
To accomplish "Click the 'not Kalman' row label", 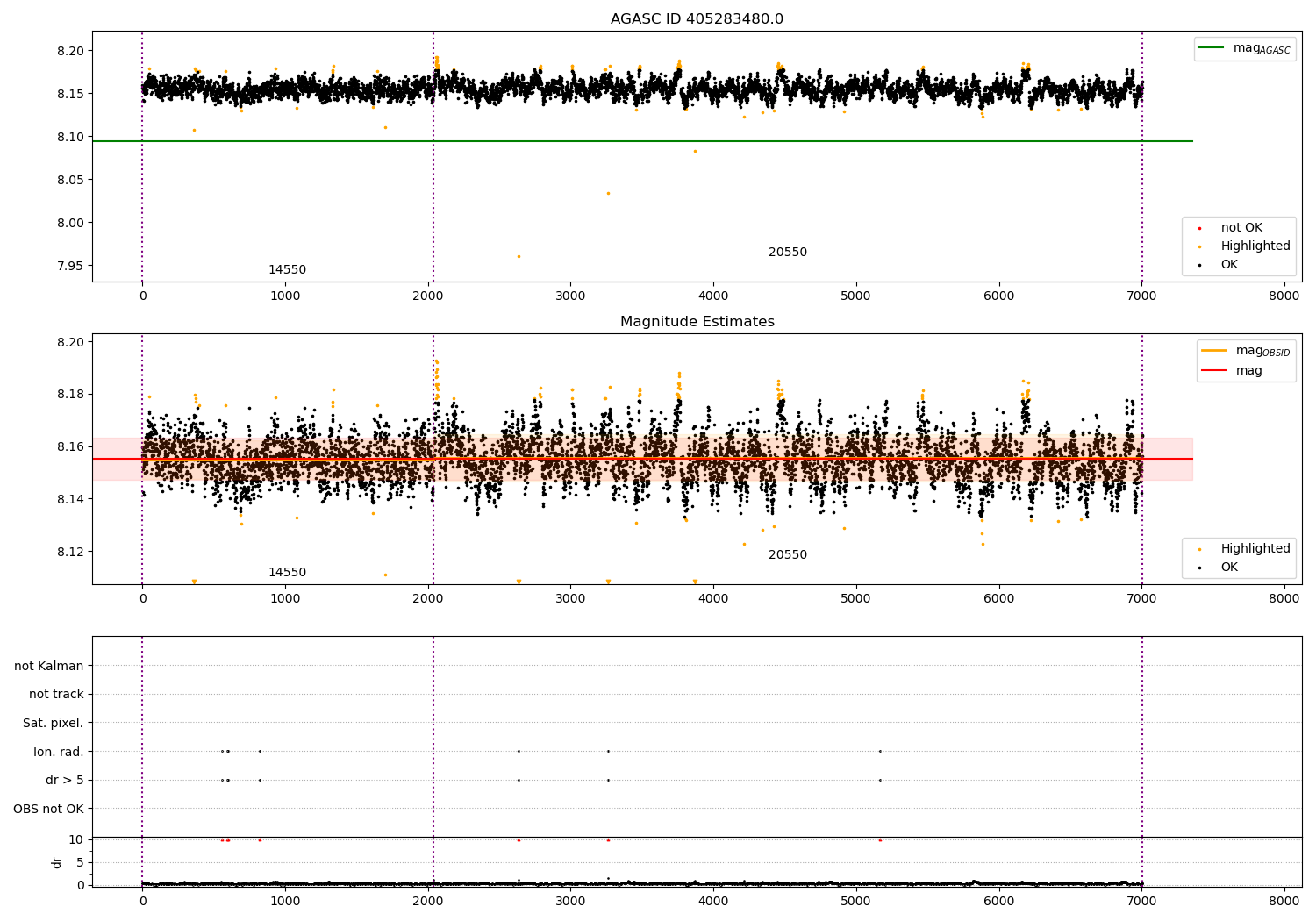I will (x=49, y=666).
